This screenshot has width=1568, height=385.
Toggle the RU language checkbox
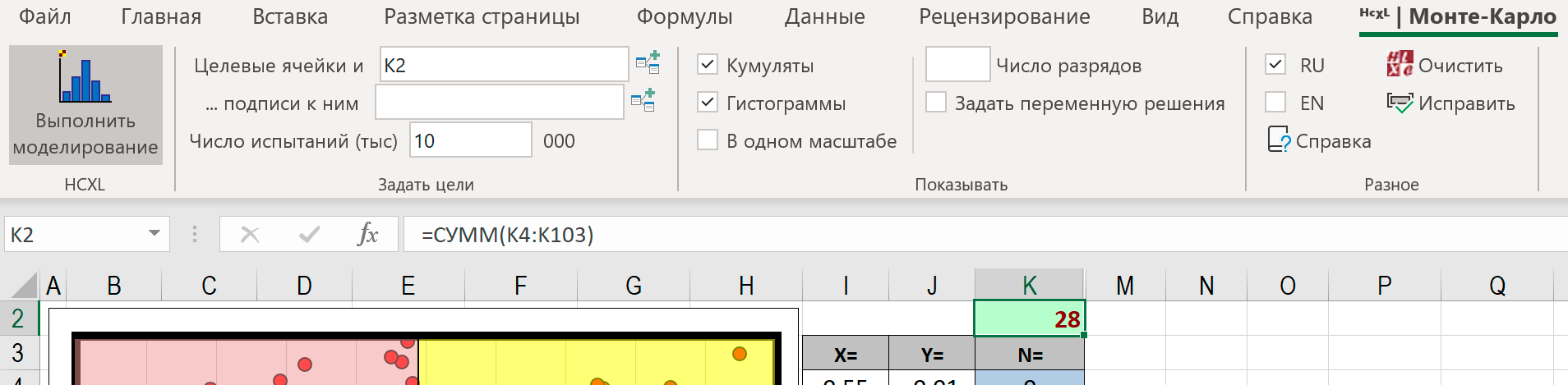1275,64
